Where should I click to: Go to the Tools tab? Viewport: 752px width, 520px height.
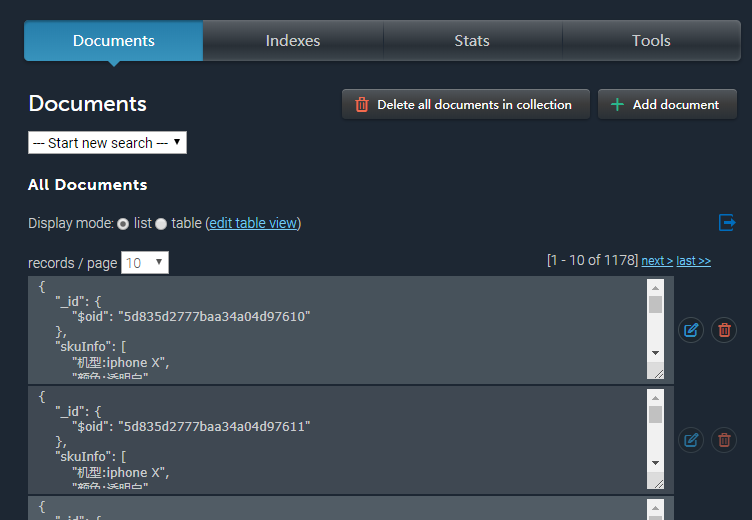651,41
